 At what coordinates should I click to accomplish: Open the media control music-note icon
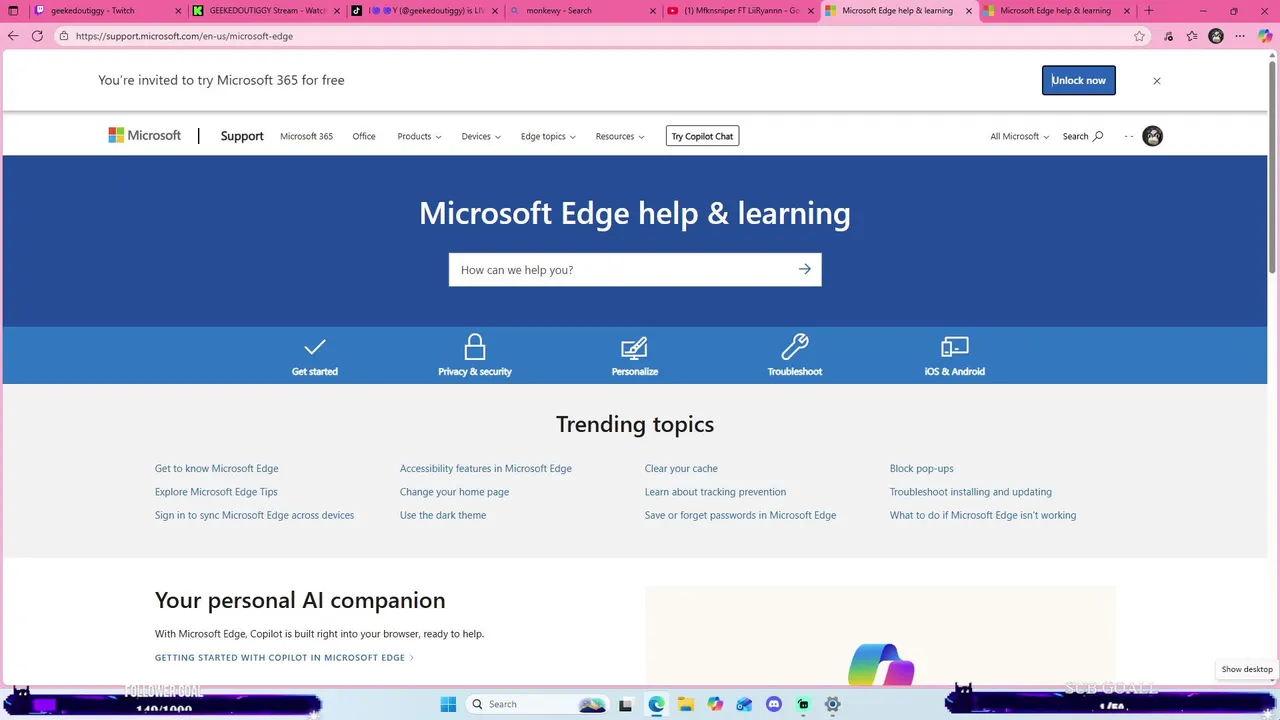click(1168, 36)
